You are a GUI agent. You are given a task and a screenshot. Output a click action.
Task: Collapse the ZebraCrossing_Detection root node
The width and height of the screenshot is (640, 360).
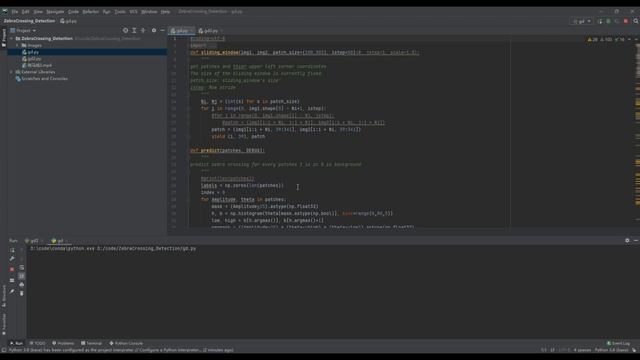11,39
